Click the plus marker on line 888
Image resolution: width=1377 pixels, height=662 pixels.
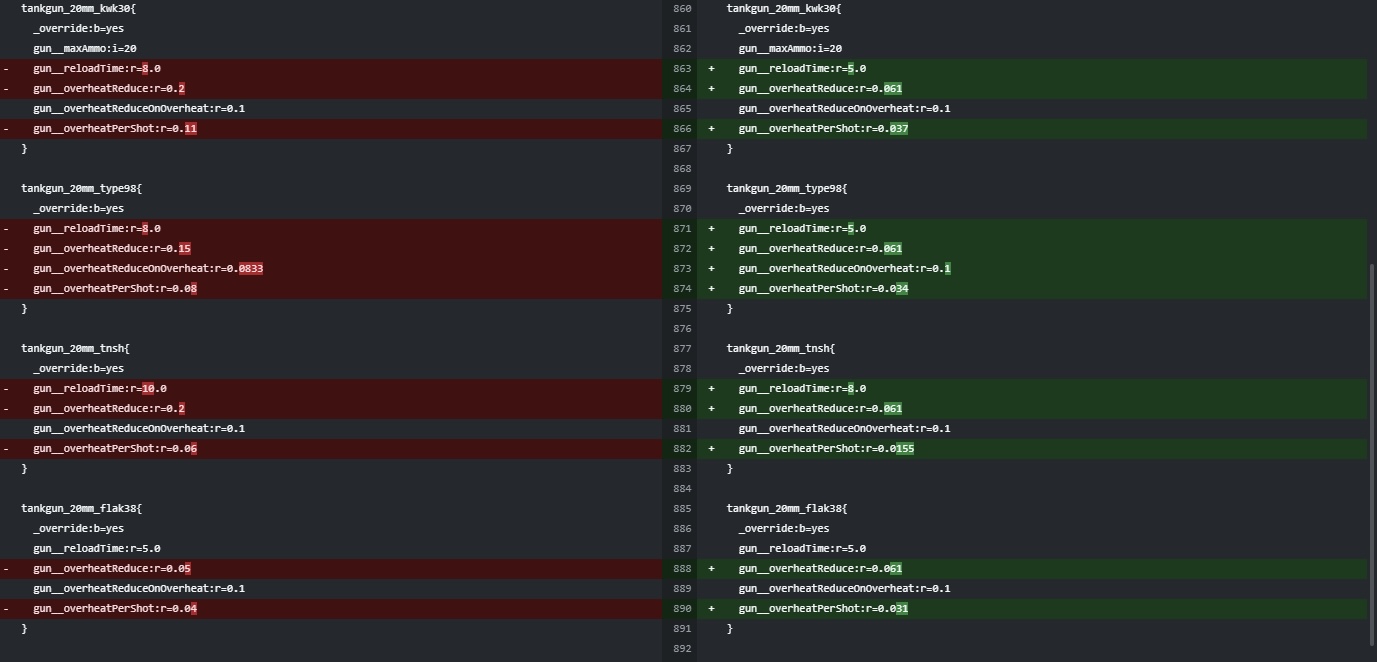[x=712, y=569]
